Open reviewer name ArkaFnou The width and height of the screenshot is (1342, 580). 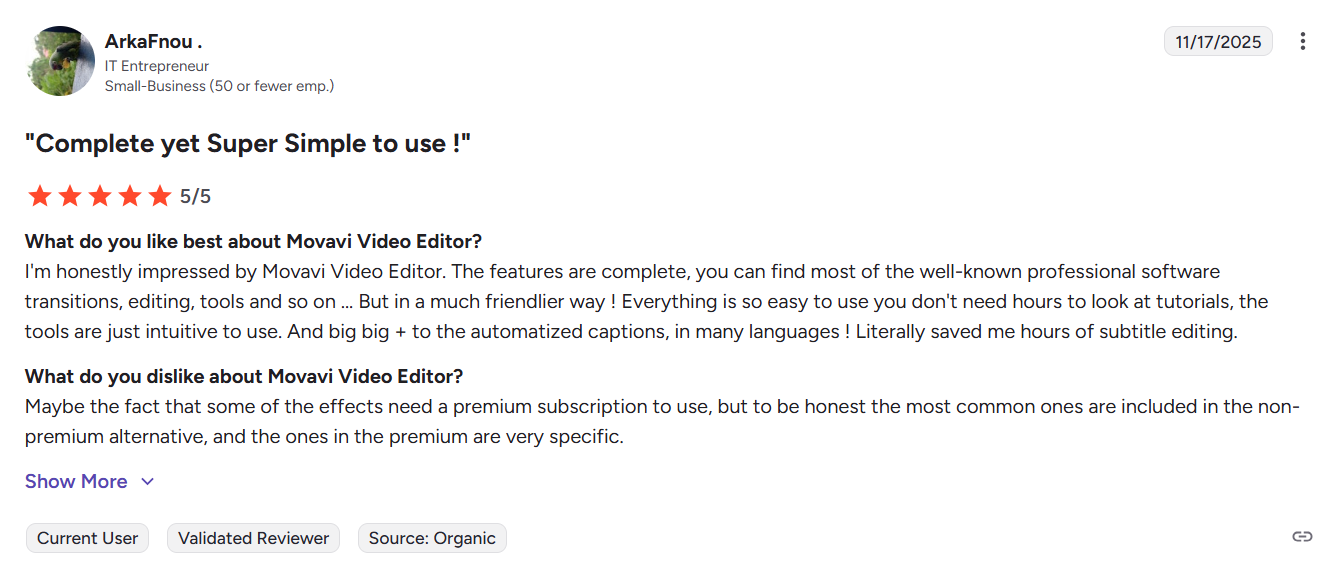(x=153, y=42)
